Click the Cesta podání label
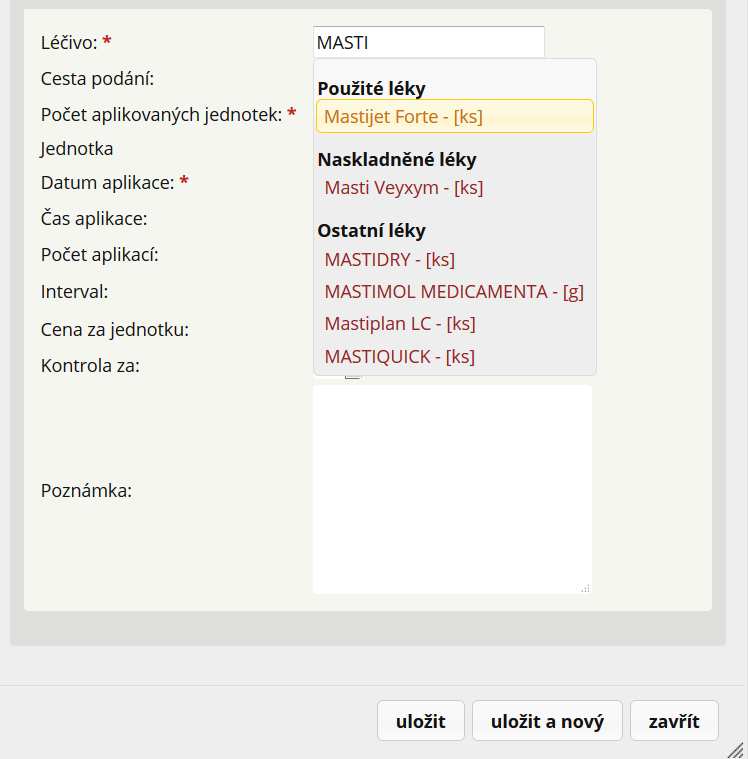Screen dimensions: 748x759 coord(97,78)
